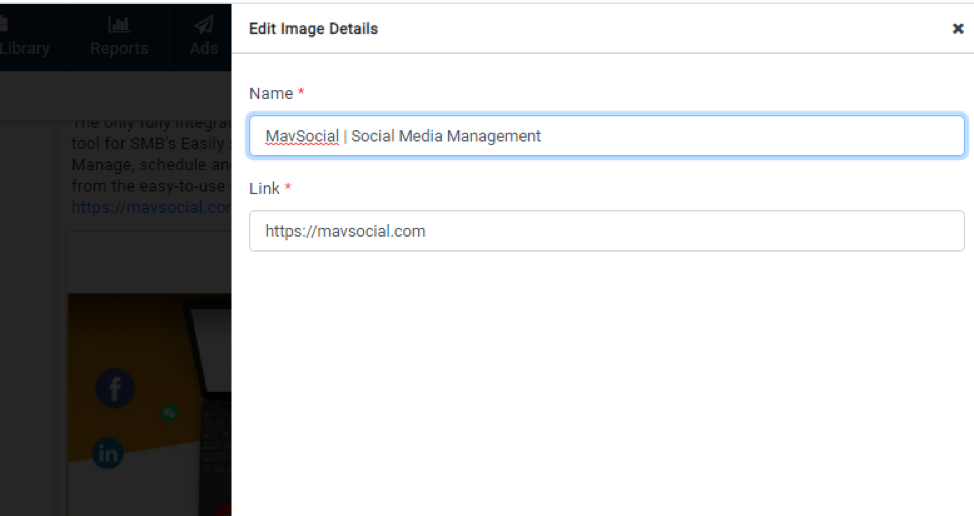Open the Reports bar chart icon
The width and height of the screenshot is (974, 516).
click(119, 25)
